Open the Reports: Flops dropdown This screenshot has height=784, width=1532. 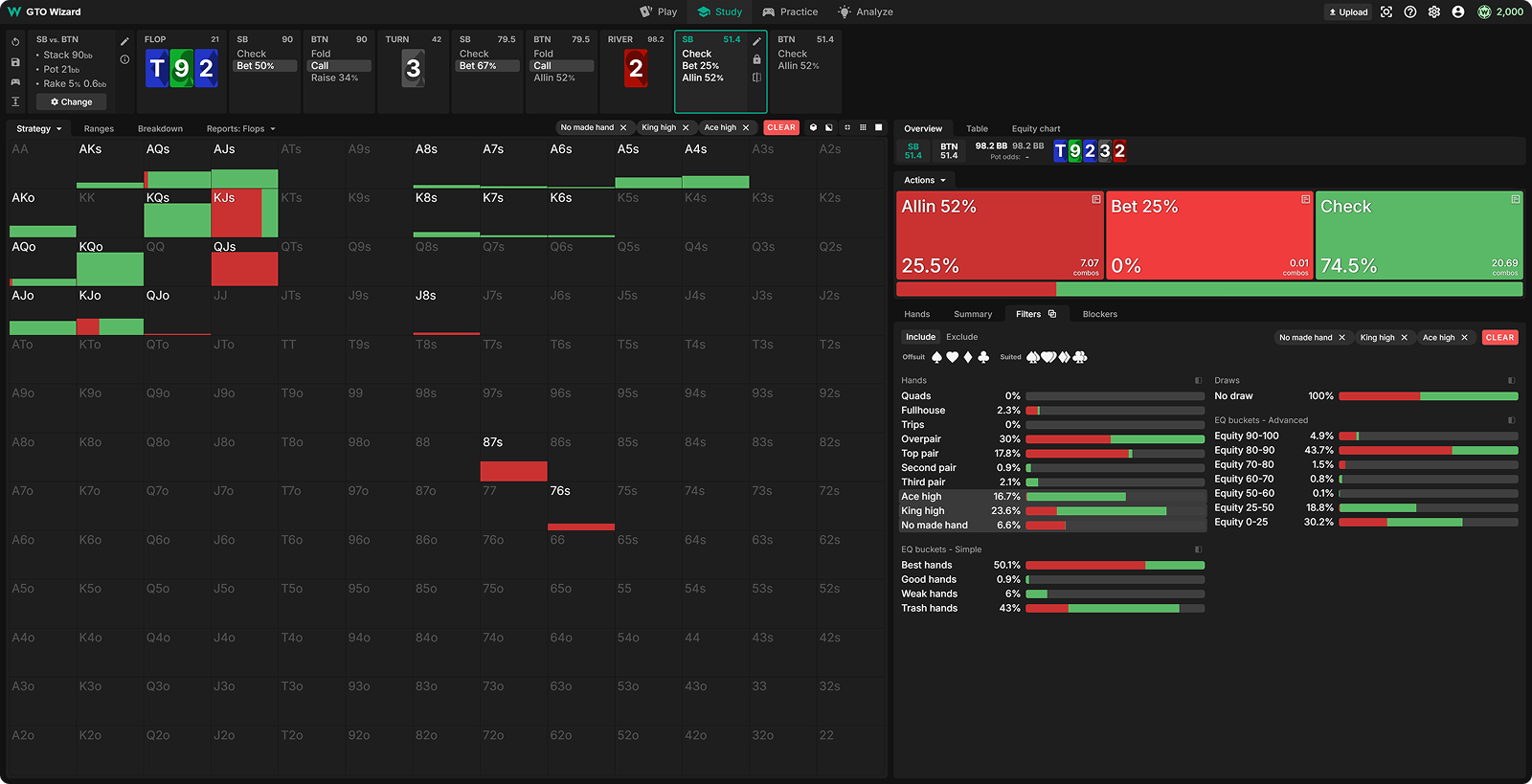[240, 128]
